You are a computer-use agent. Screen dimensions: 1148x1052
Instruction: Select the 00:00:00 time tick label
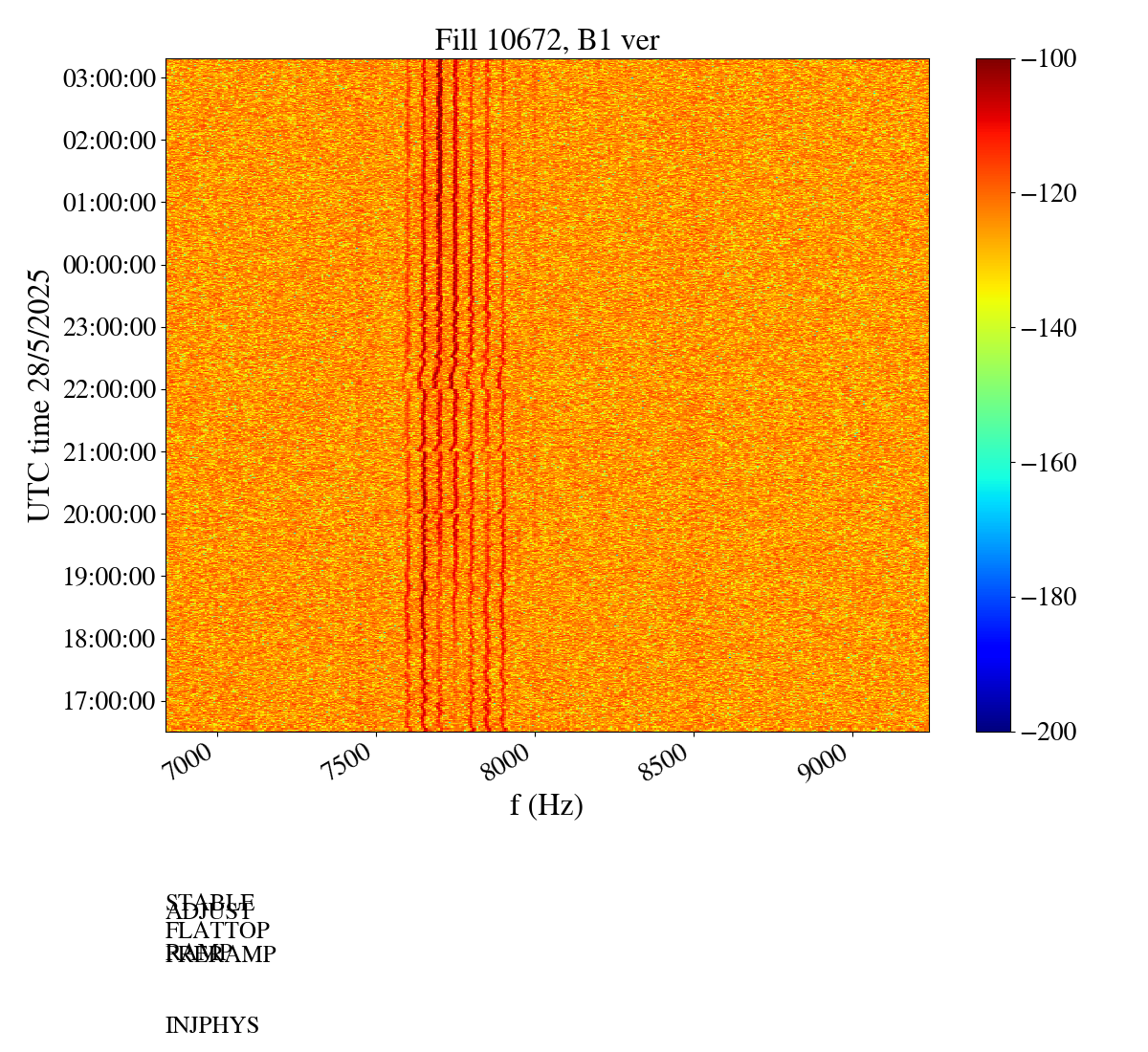[109, 265]
